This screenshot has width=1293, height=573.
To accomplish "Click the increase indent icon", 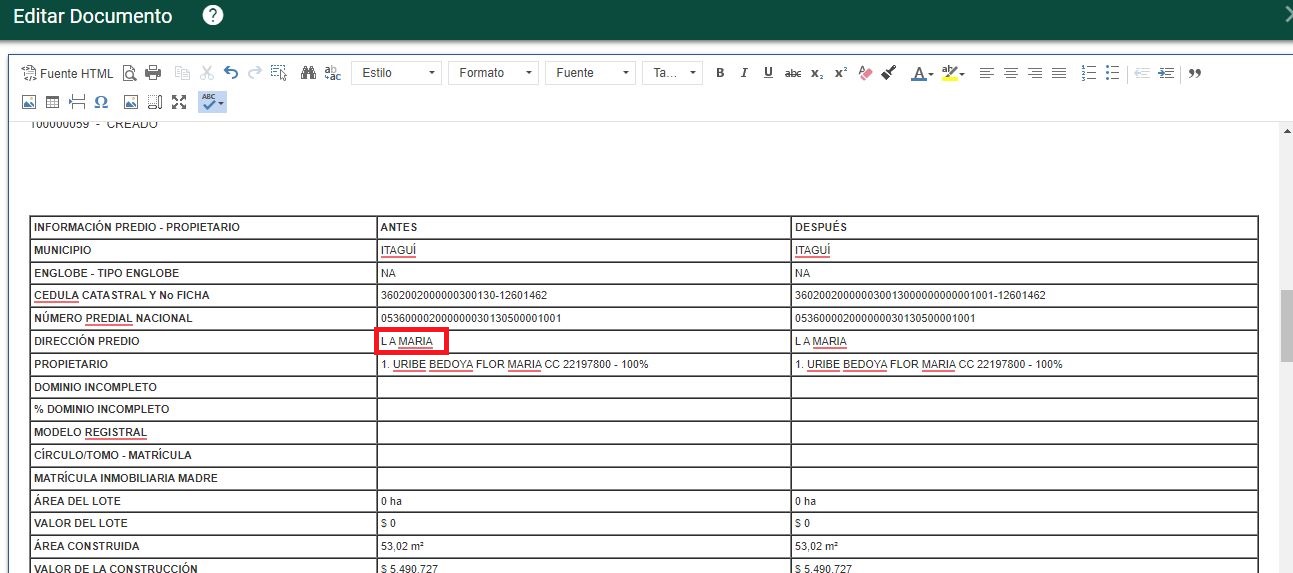I will 1166,73.
